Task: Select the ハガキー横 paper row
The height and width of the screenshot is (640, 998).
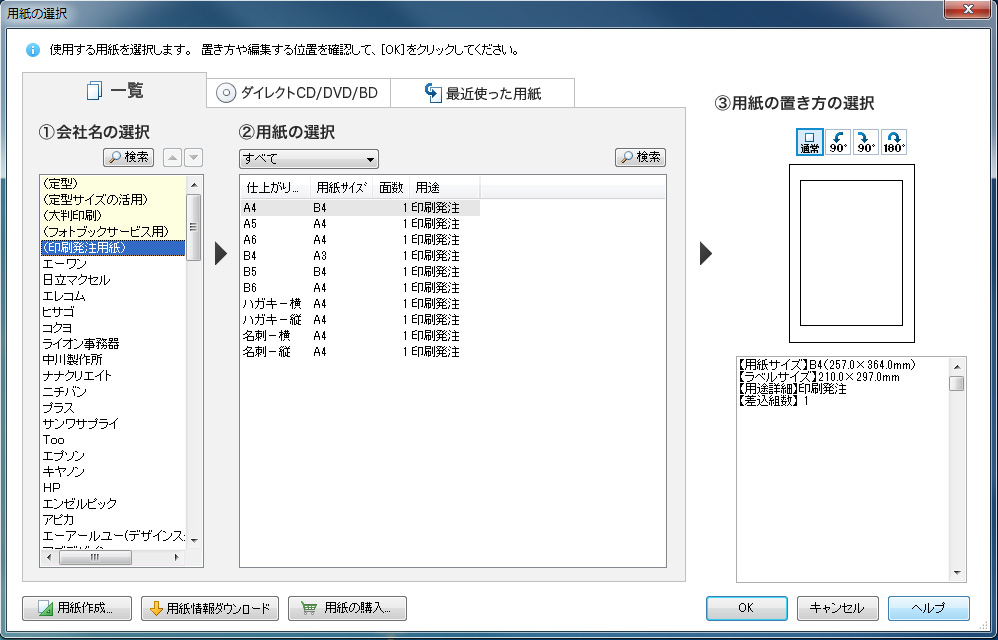Action: (270, 304)
